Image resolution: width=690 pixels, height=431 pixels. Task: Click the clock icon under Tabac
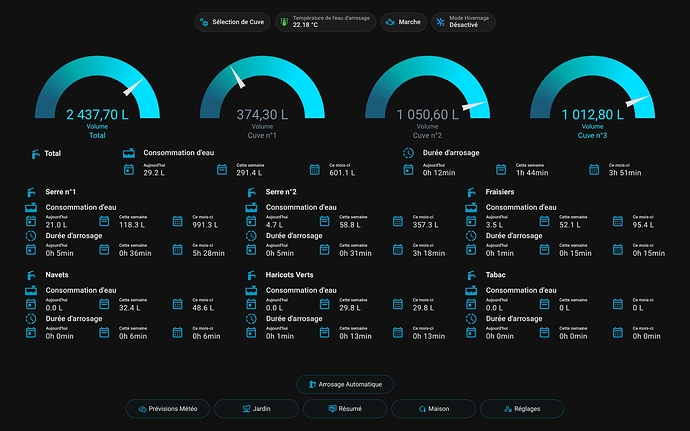click(x=471, y=319)
